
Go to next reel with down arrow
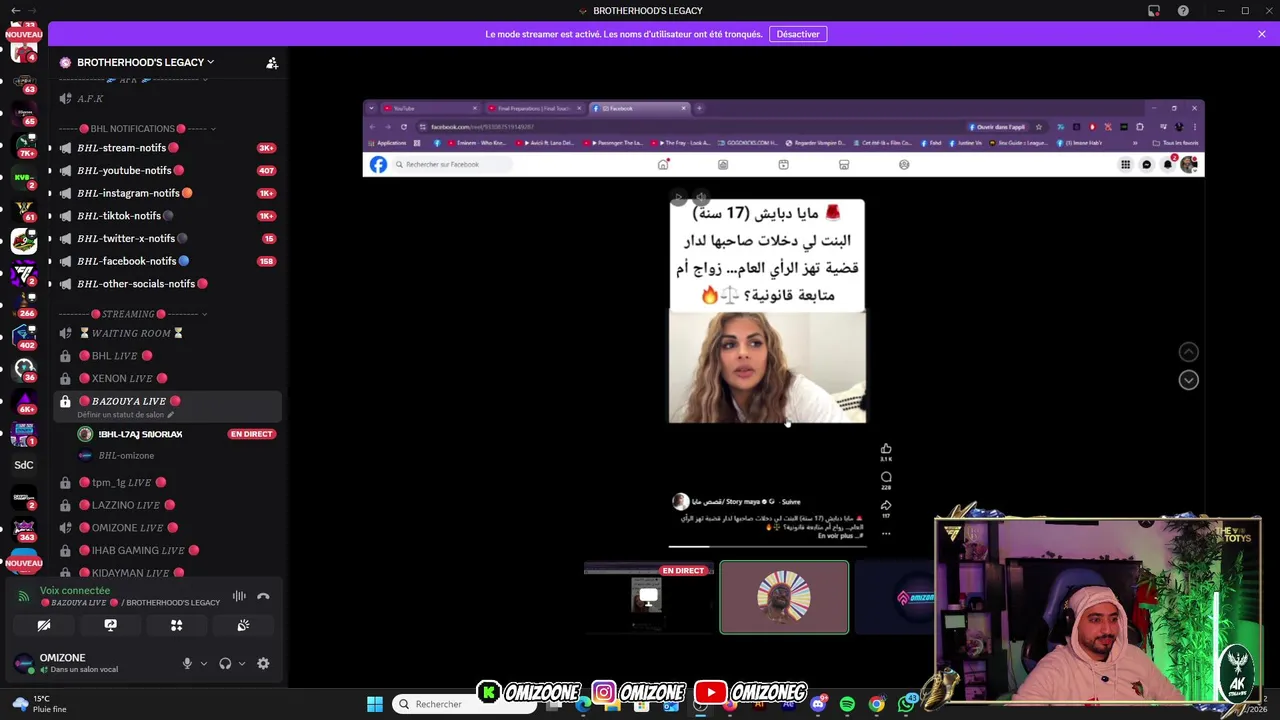[1188, 380]
